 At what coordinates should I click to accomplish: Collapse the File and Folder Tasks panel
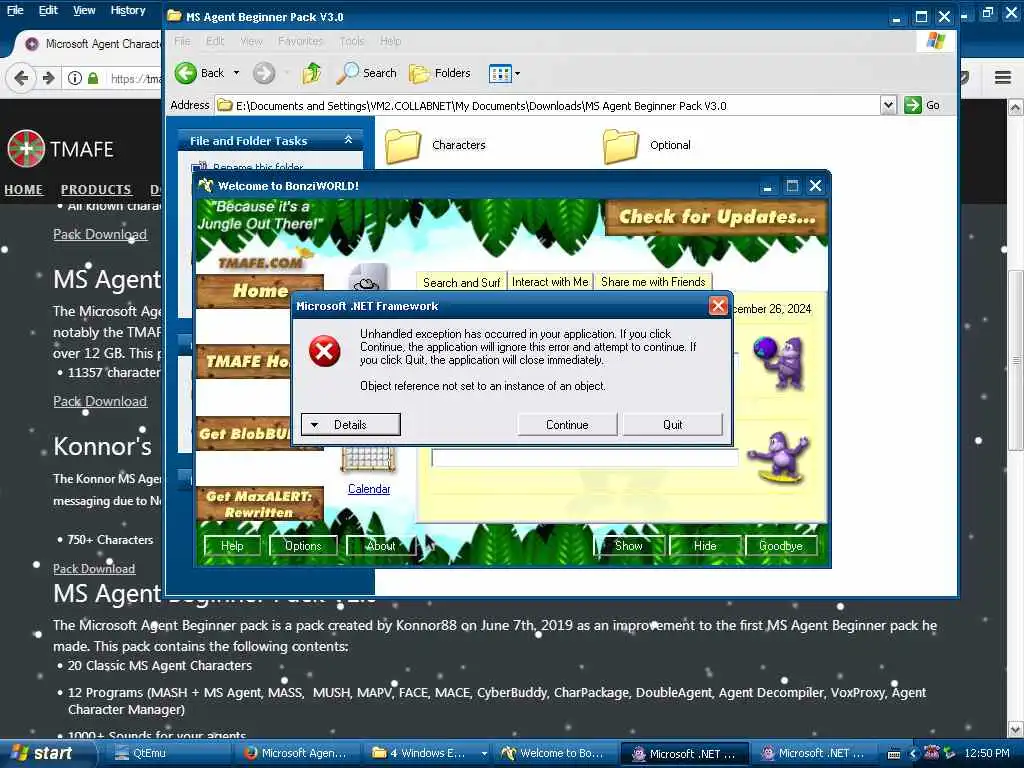(348, 140)
